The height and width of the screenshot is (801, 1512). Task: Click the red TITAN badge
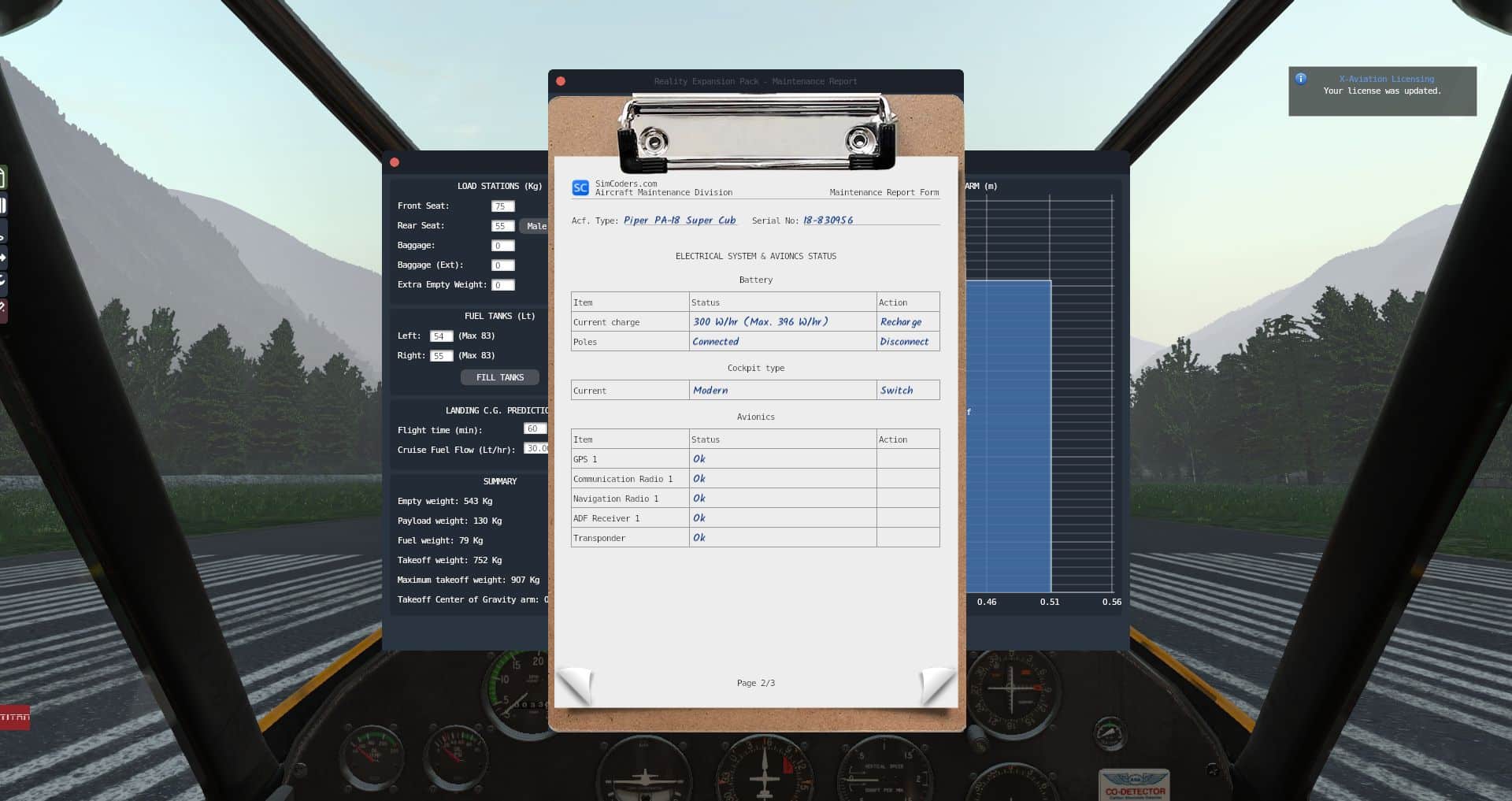click(14, 717)
